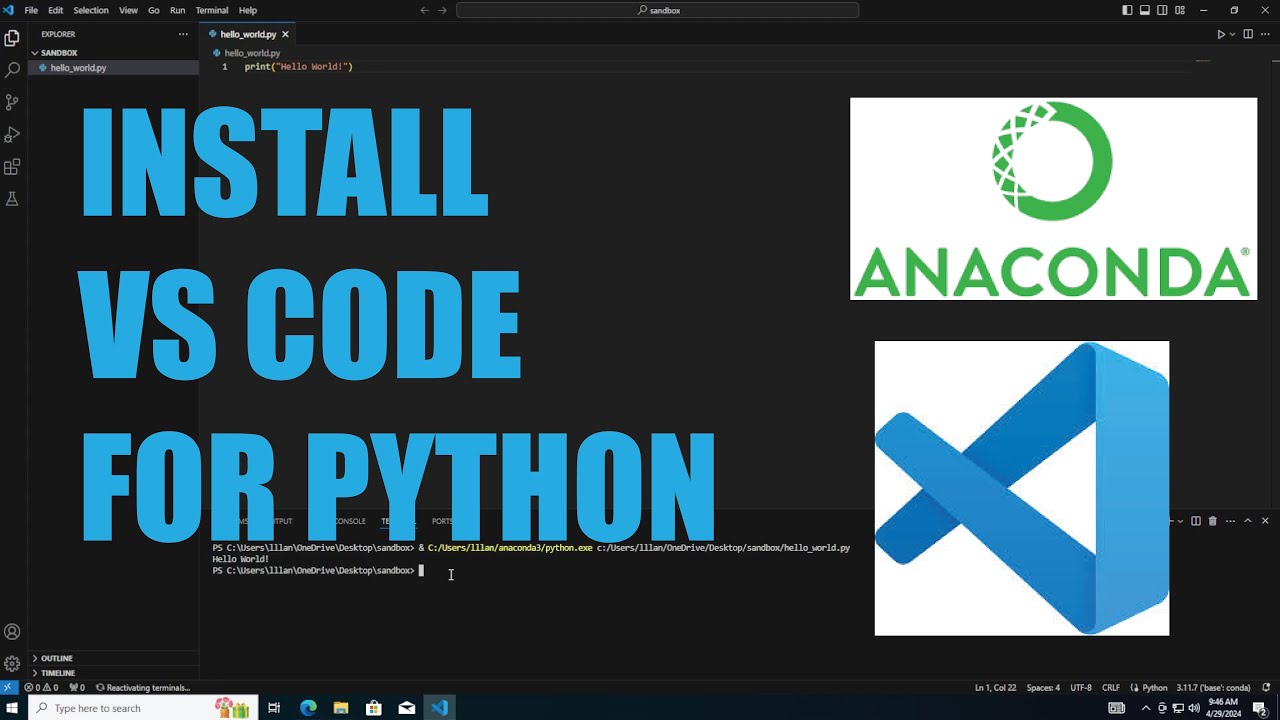Screen dimensions: 1280x720
Task: Open the Extensions view
Action: (x=12, y=166)
